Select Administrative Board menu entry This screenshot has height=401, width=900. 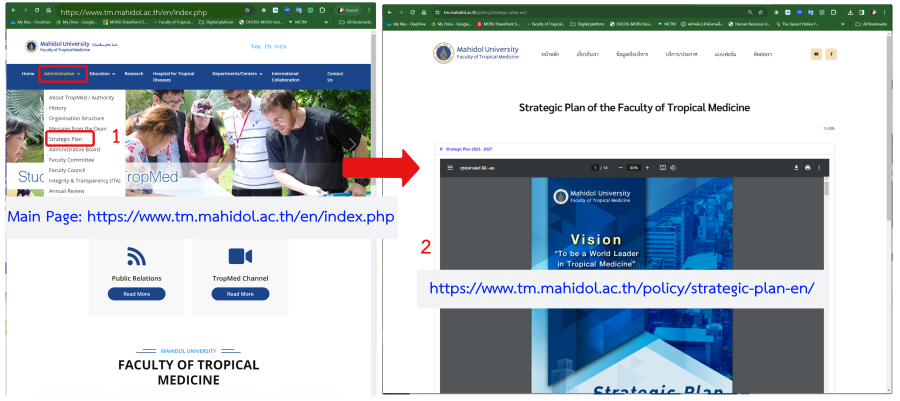point(74,149)
